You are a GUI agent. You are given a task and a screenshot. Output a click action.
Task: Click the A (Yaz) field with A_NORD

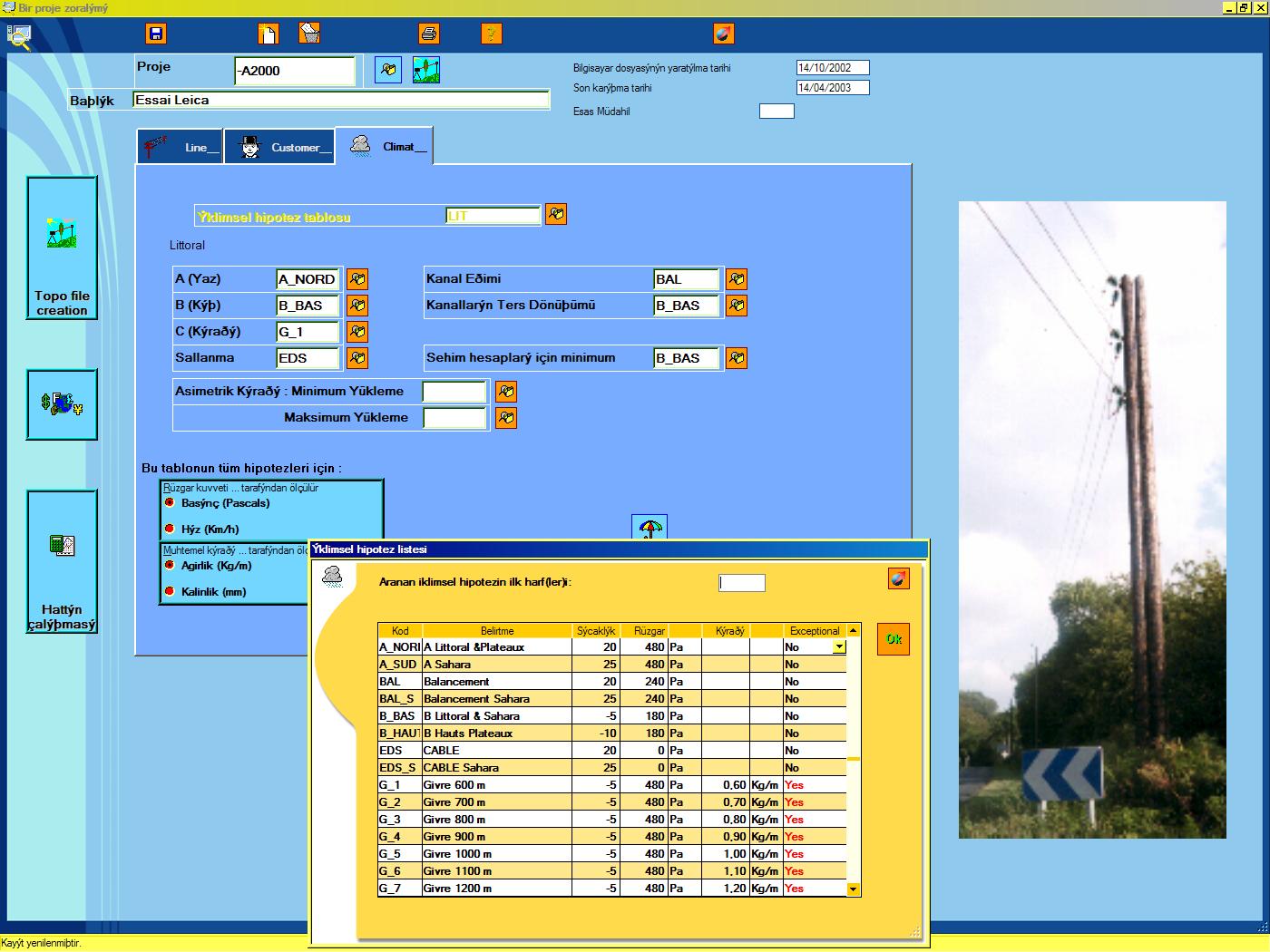click(308, 279)
